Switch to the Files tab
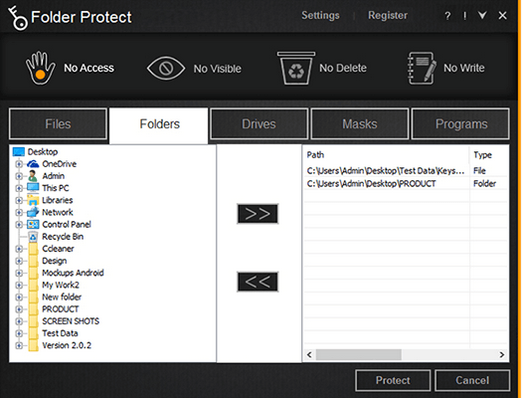522x398 pixels. (58, 124)
